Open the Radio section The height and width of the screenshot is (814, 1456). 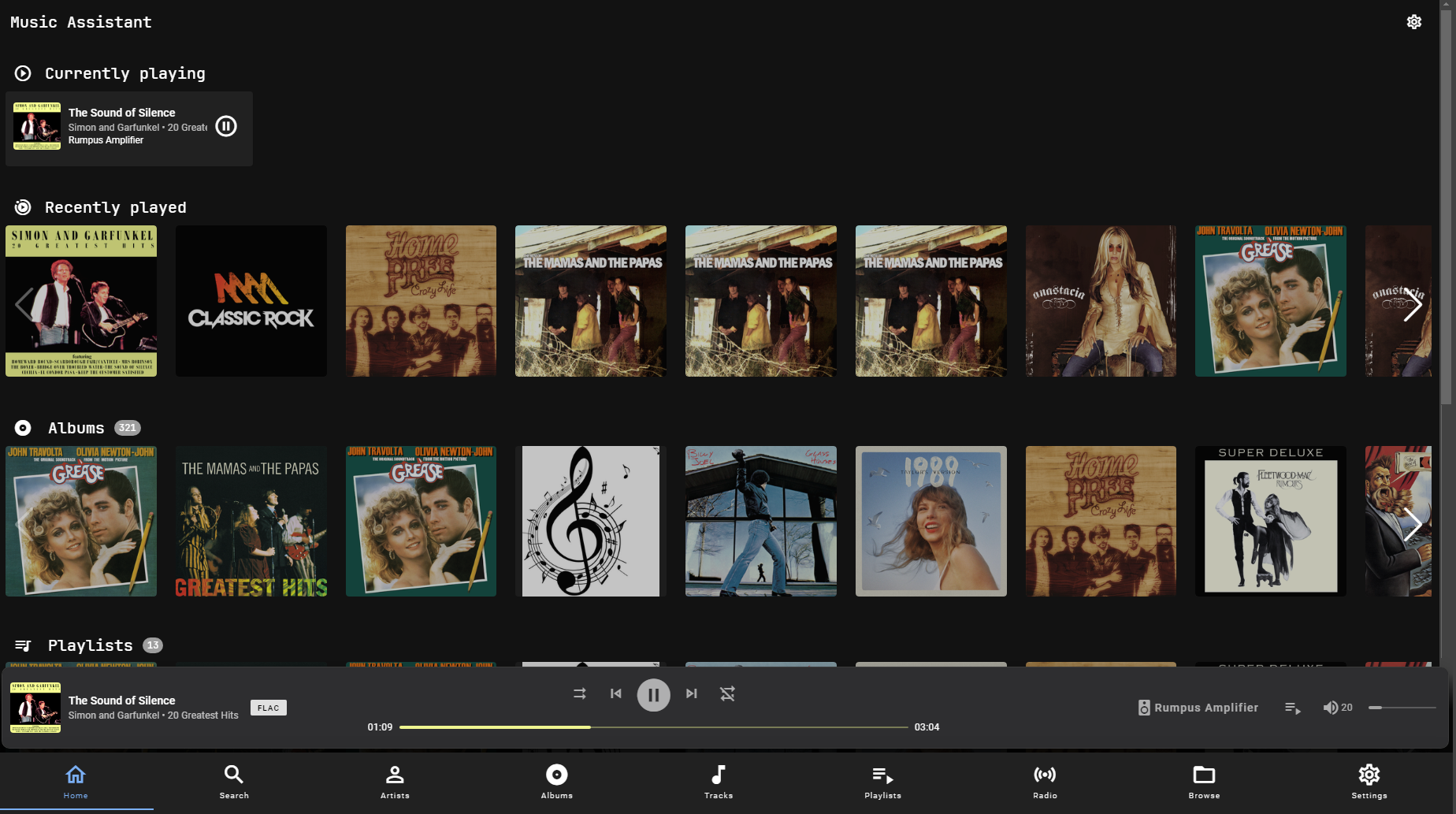pos(1045,781)
